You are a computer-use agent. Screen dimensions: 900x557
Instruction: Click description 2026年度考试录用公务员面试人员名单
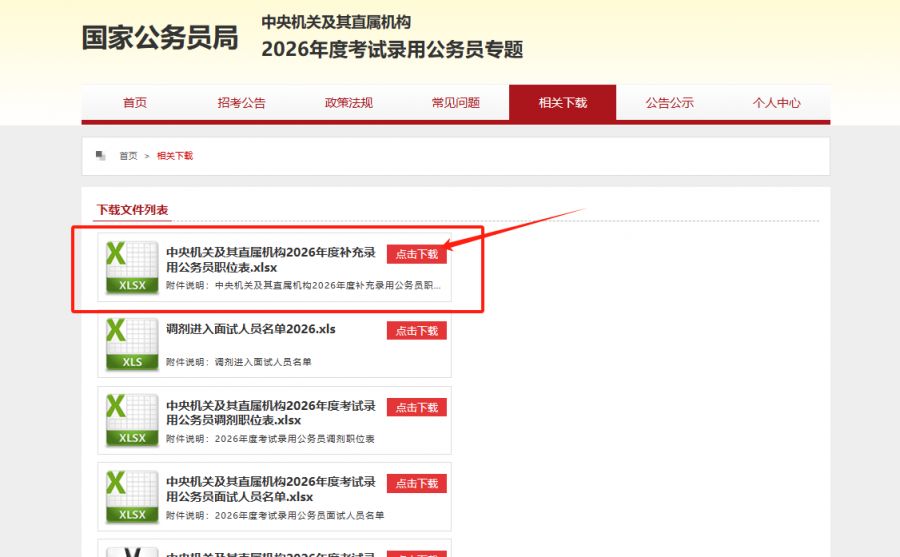click(x=275, y=516)
